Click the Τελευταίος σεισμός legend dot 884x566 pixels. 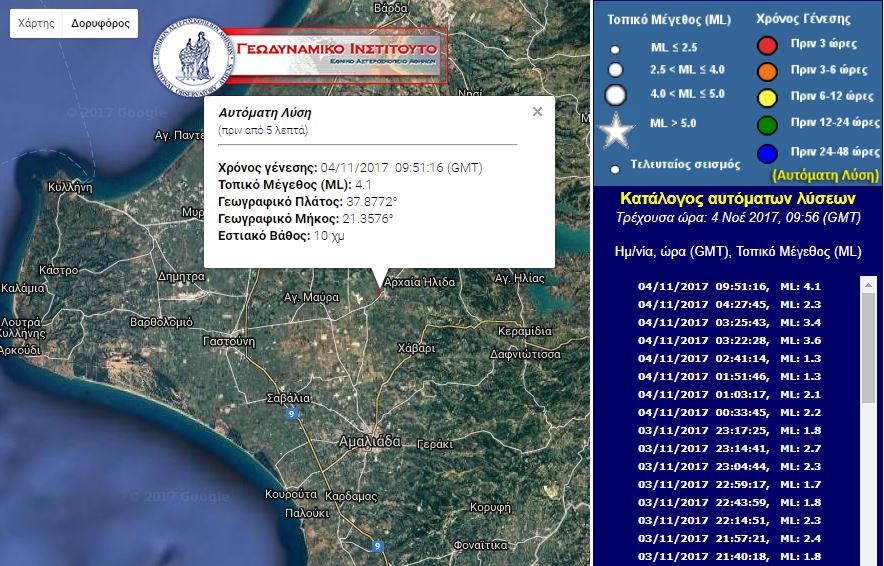pyautogui.click(x=614, y=168)
